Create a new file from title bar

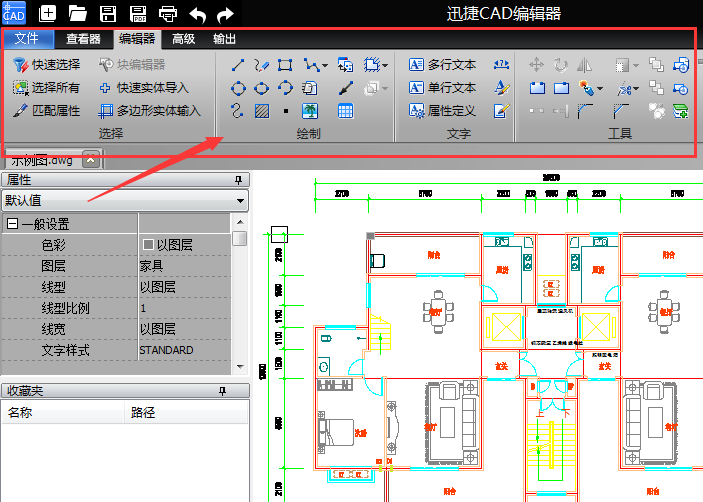(x=48, y=13)
